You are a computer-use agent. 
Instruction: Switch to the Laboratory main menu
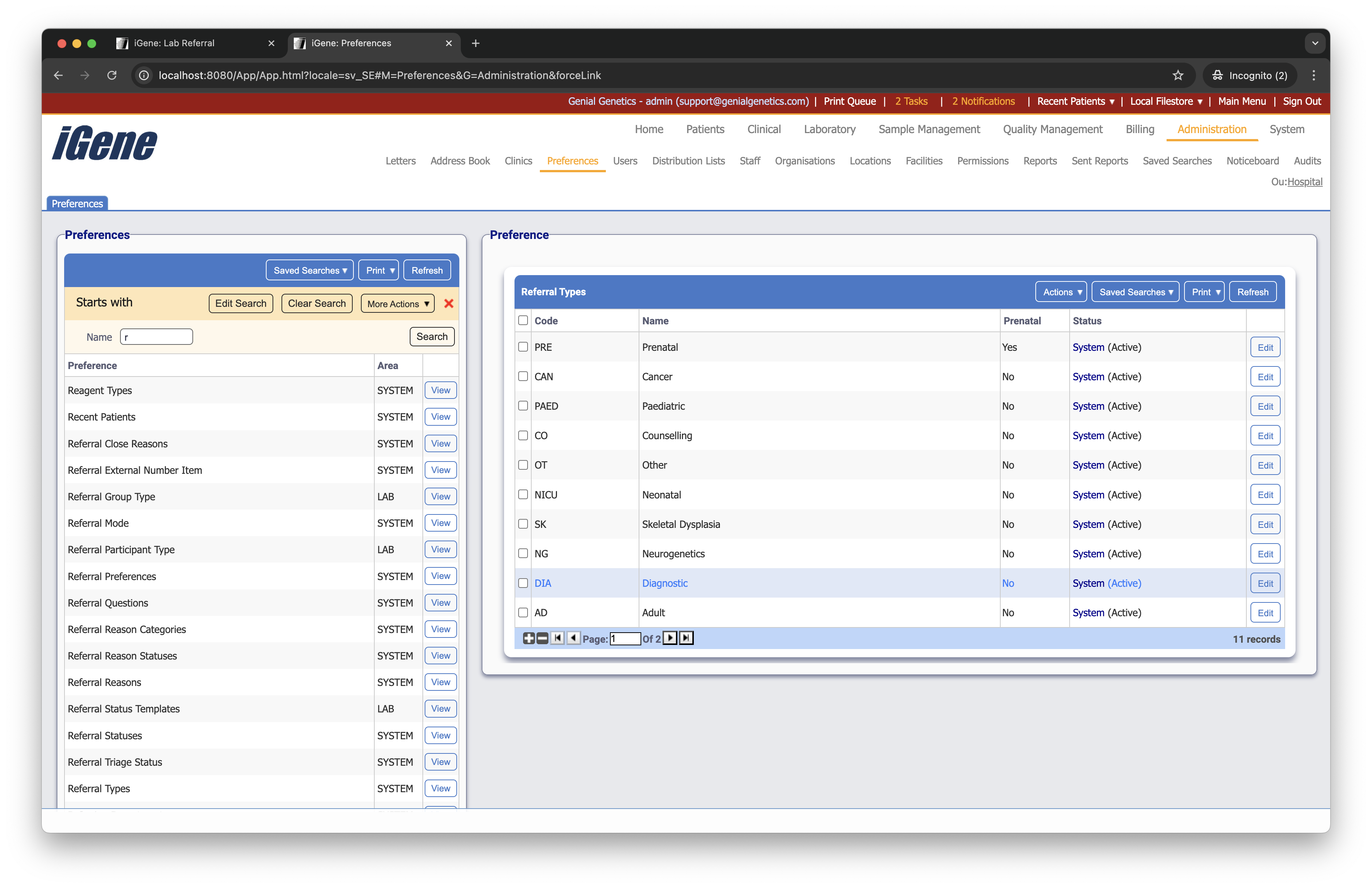click(829, 130)
